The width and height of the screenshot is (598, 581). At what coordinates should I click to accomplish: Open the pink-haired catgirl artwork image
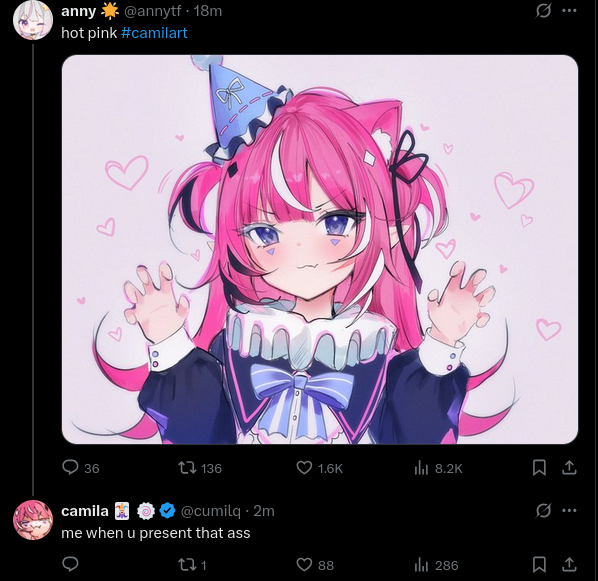click(x=320, y=249)
